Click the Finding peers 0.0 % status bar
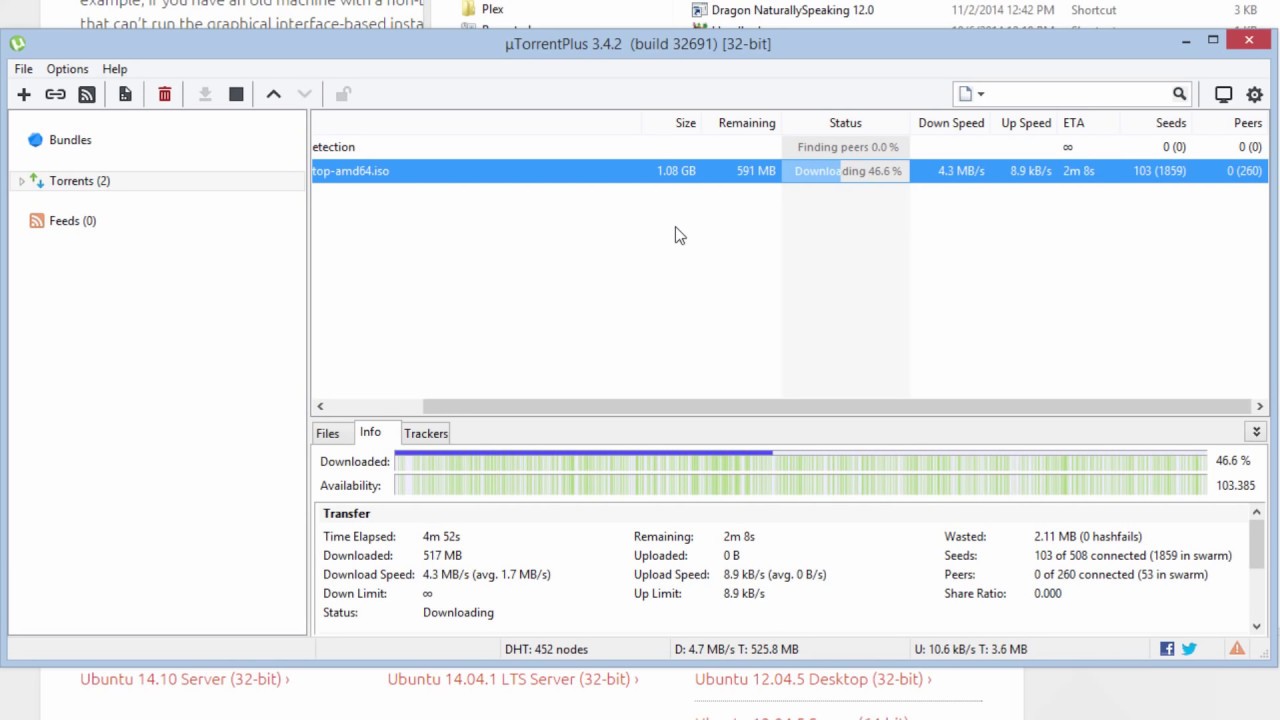 pos(846,147)
